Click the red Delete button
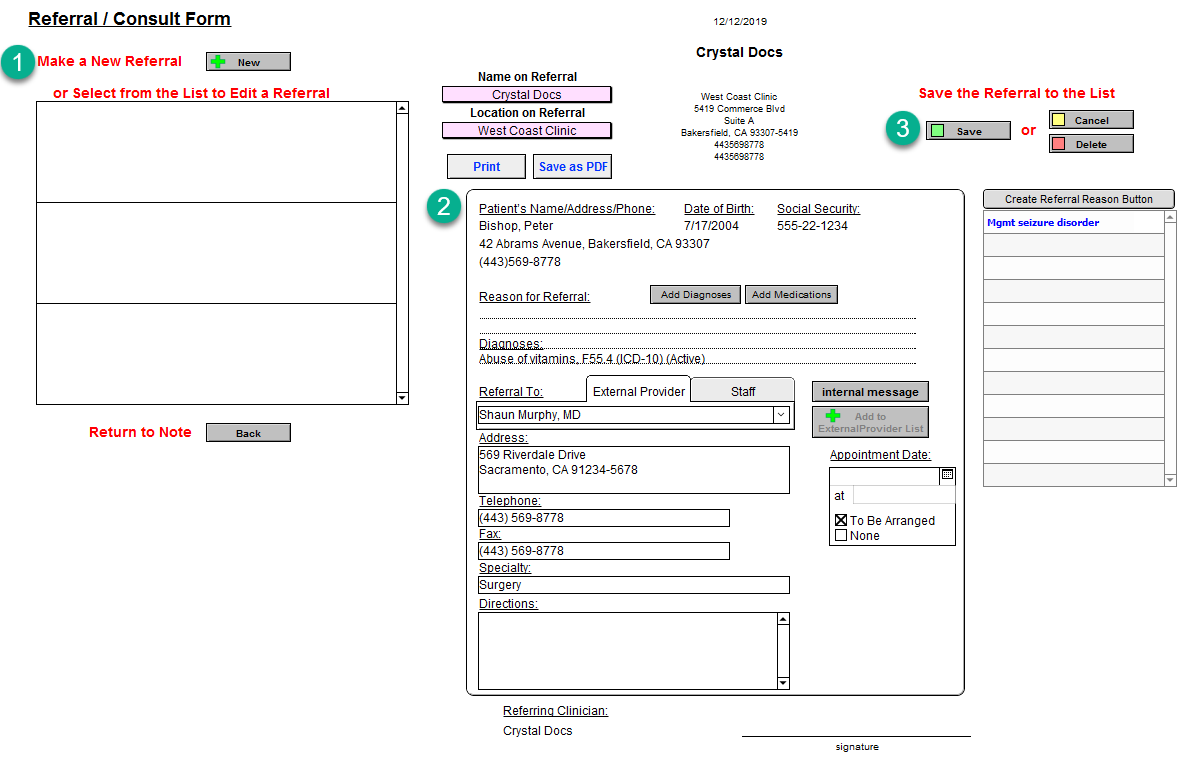Screen dimensions: 1201x776 pos(1090,144)
